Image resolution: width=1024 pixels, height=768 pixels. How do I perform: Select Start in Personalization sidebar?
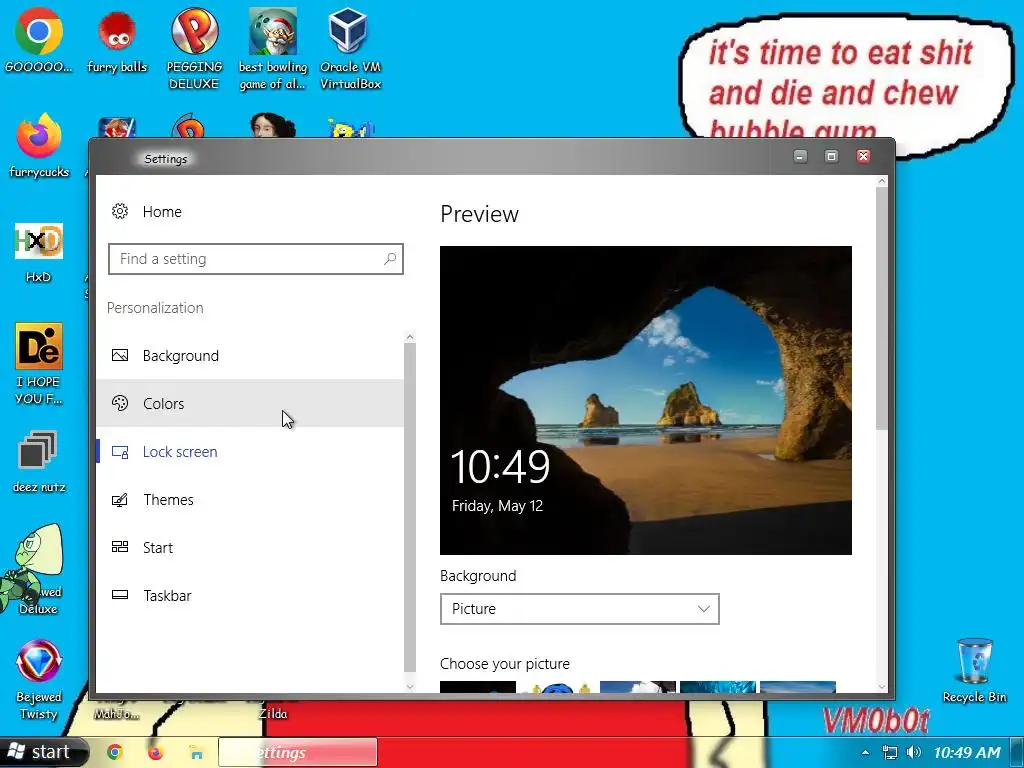click(250, 547)
